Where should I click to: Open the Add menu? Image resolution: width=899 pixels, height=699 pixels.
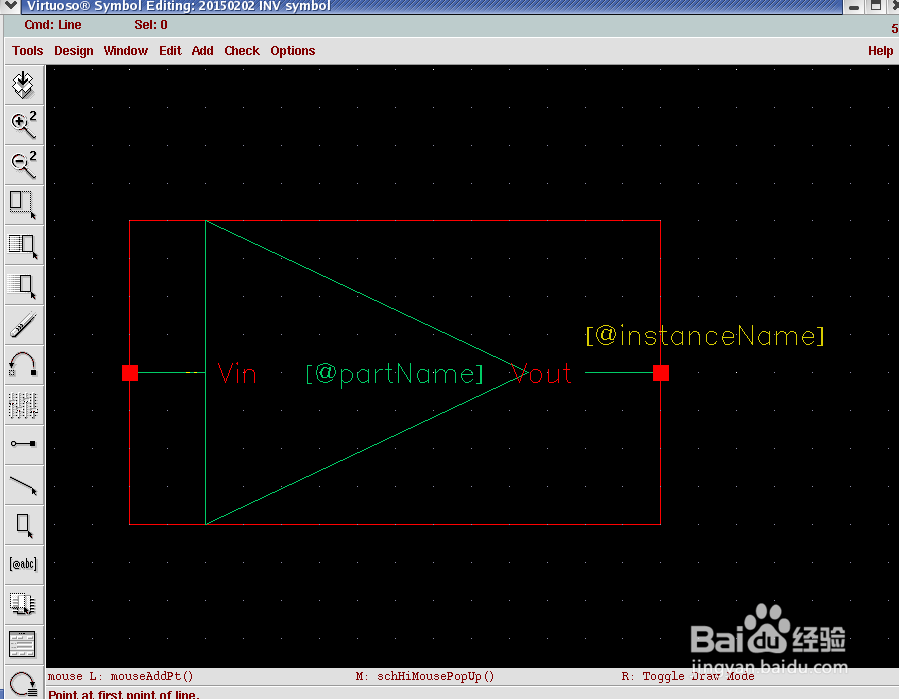coord(202,50)
